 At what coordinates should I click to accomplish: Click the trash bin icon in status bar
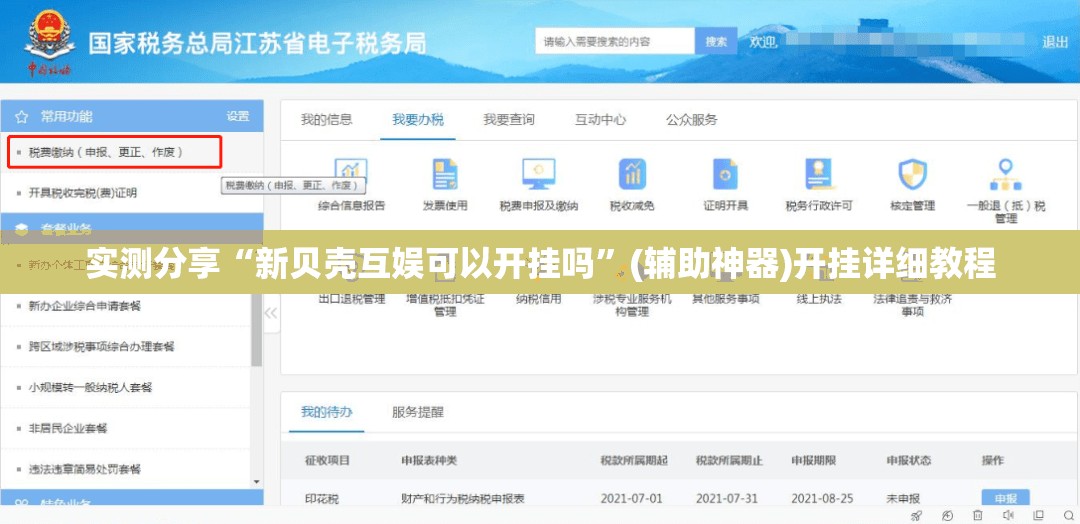(x=978, y=515)
